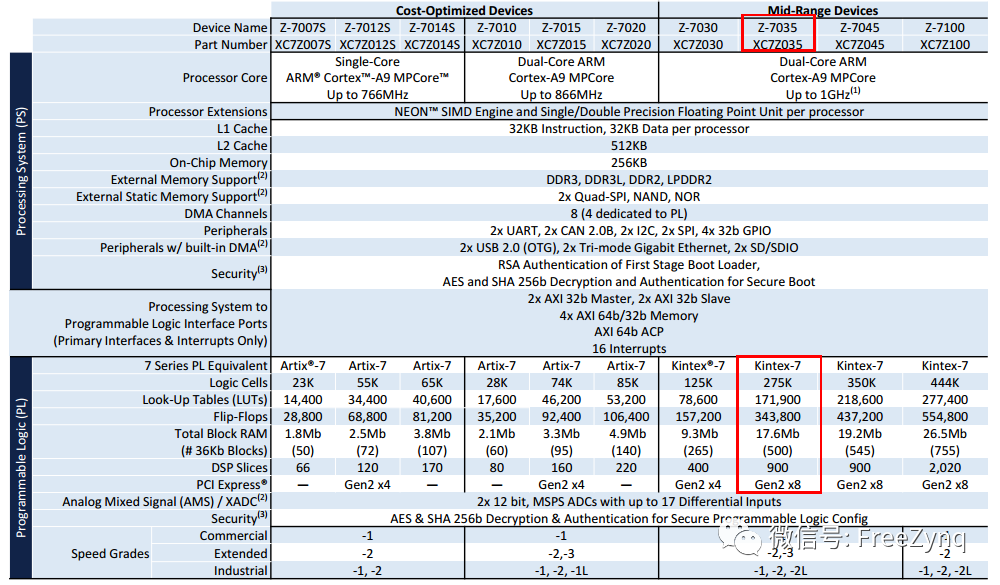The image size is (1000, 585).
Task: Click the L2 Cache value 512KB
Action: pyautogui.click(x=629, y=145)
